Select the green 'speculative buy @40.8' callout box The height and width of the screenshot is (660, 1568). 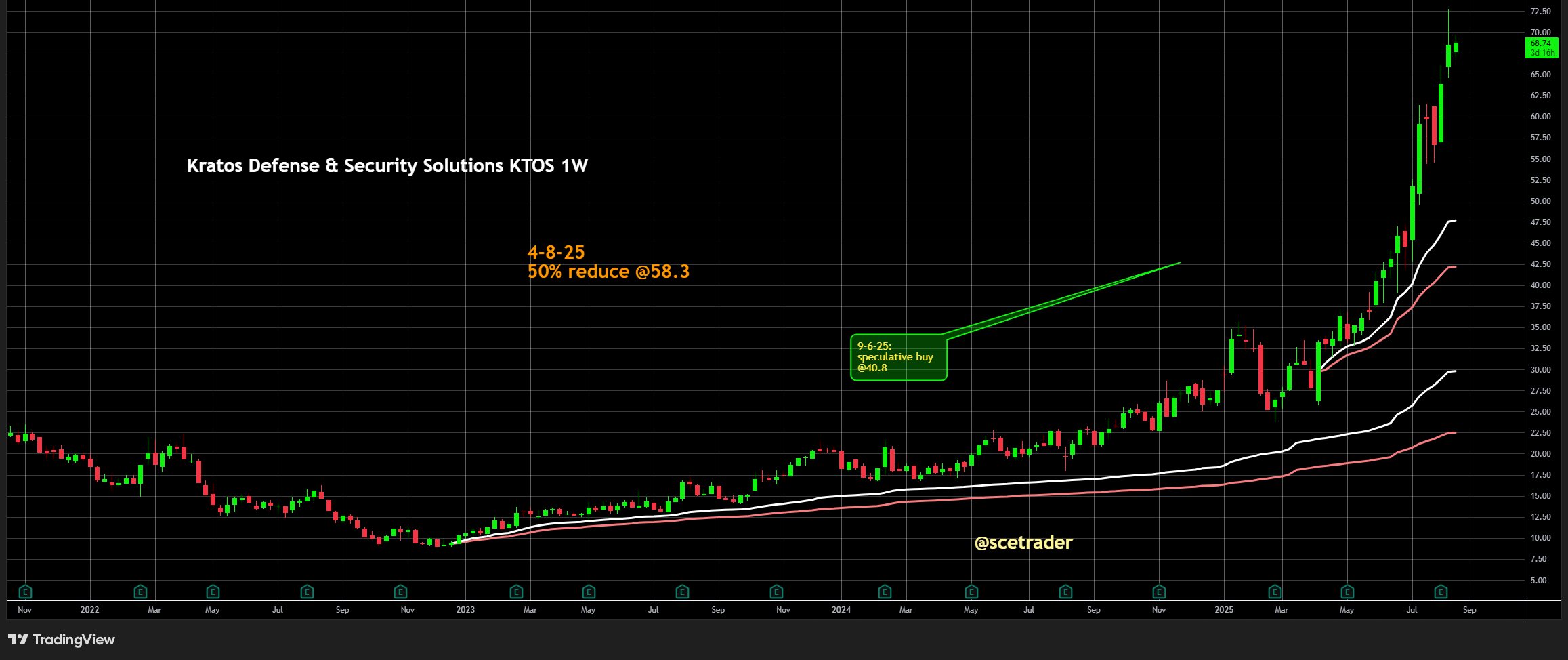tap(898, 357)
